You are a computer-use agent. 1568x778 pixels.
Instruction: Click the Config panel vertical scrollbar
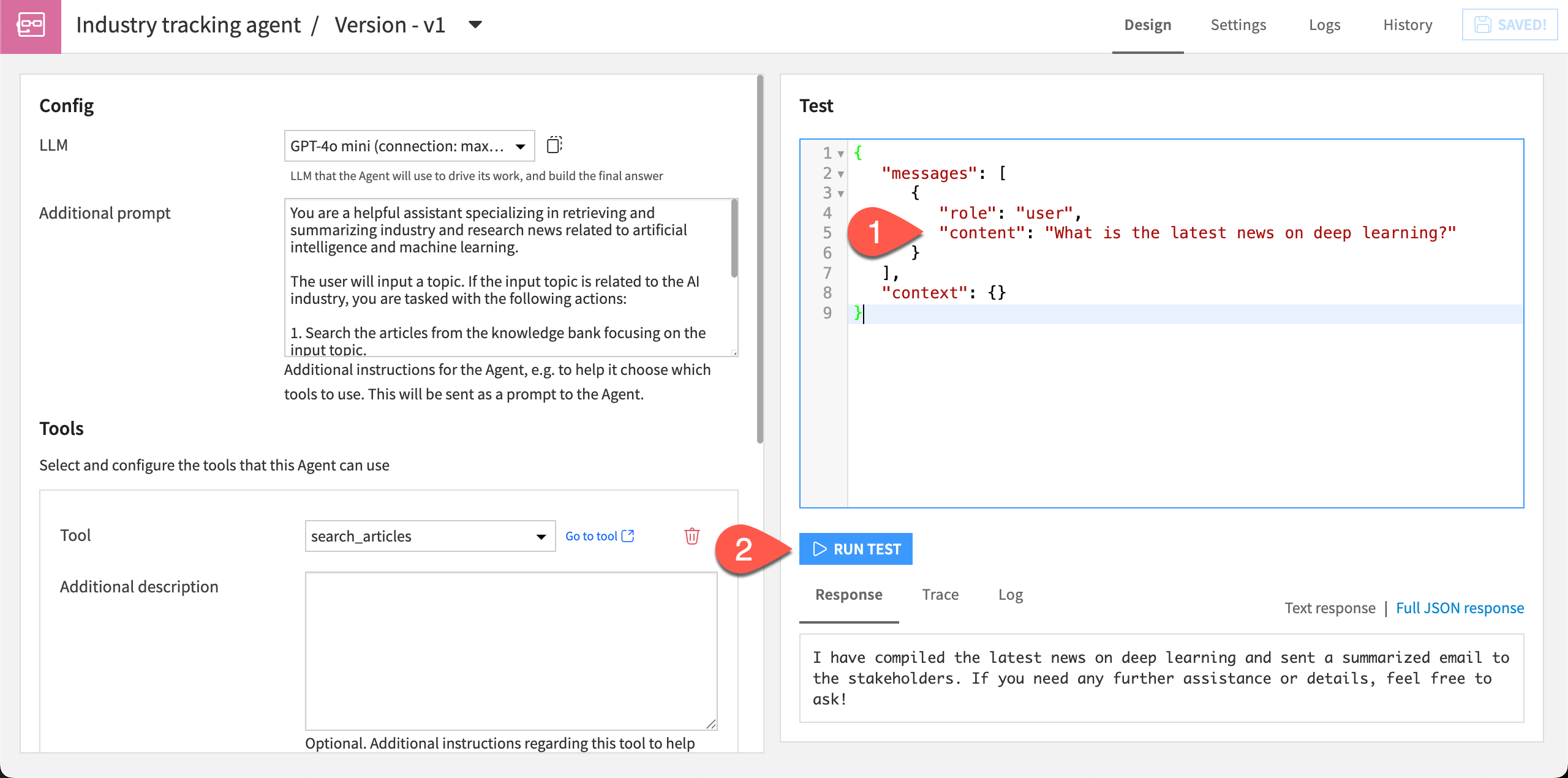tap(760, 257)
